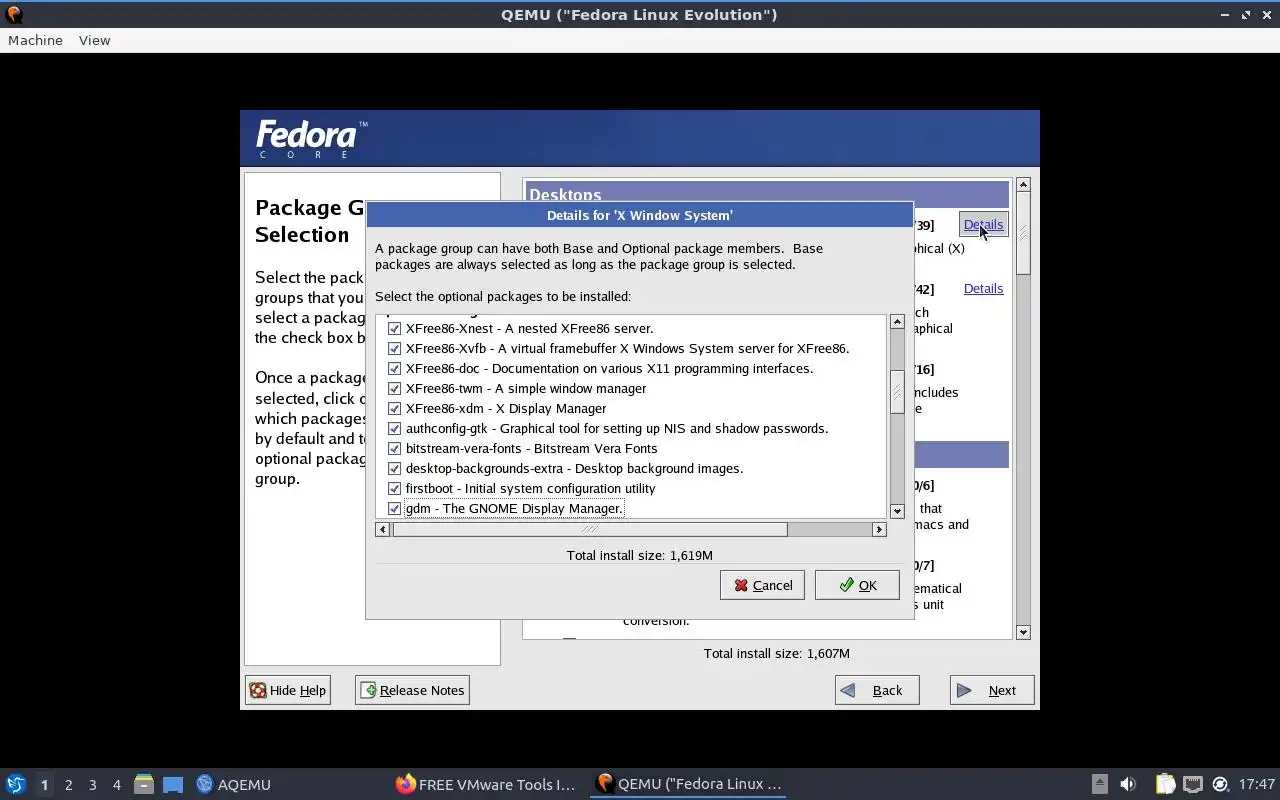Toggle the XFree86-doc package checkbox

pyautogui.click(x=394, y=368)
